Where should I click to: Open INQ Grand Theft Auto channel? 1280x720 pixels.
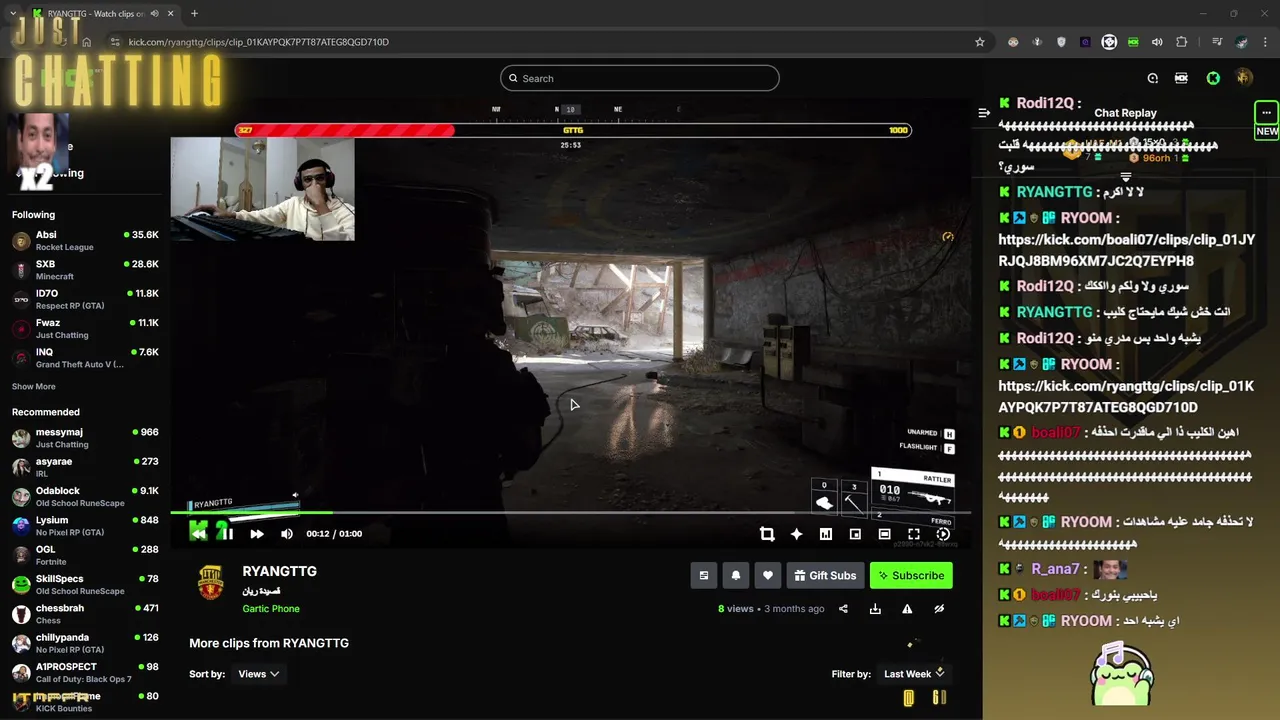(x=85, y=358)
